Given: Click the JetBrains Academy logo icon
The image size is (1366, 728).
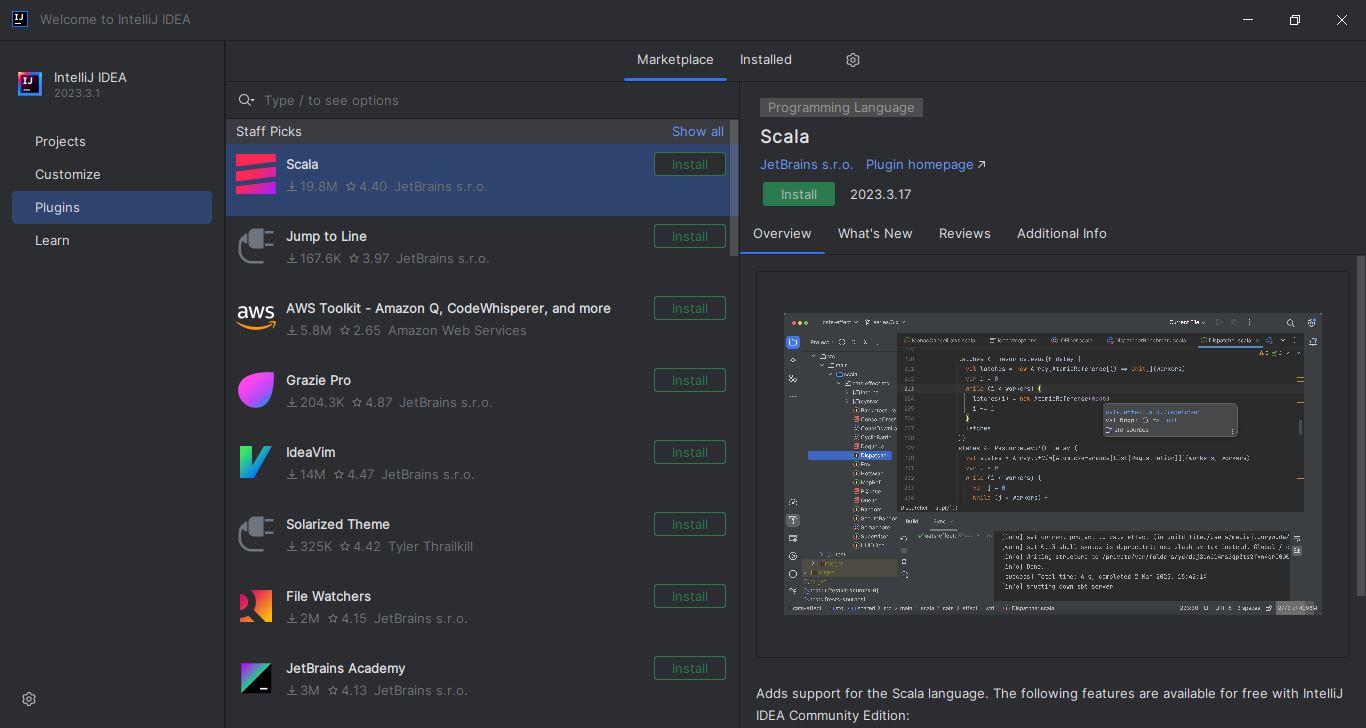Looking at the screenshot, I should click(x=256, y=678).
